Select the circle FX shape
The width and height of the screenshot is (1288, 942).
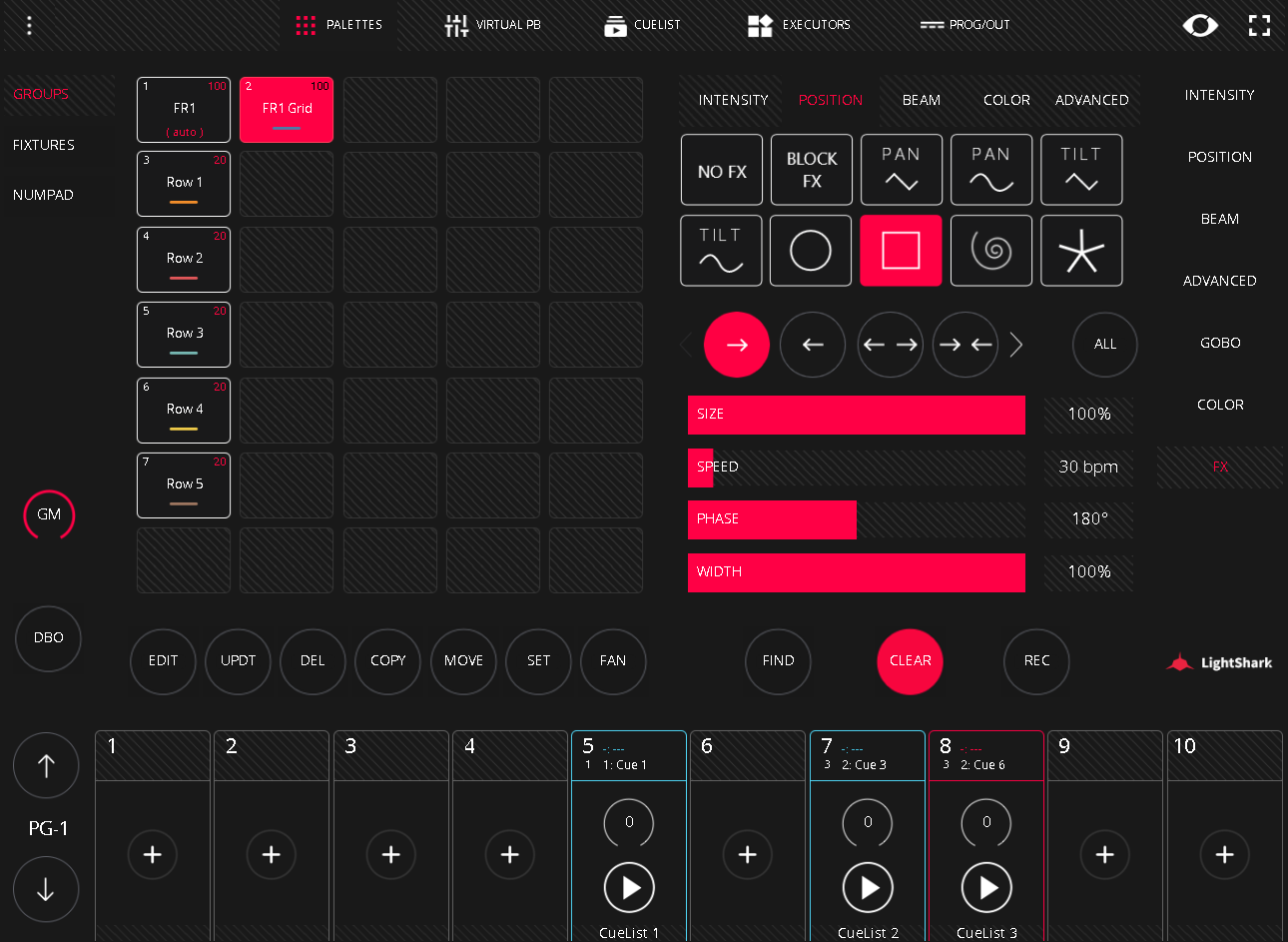811,251
